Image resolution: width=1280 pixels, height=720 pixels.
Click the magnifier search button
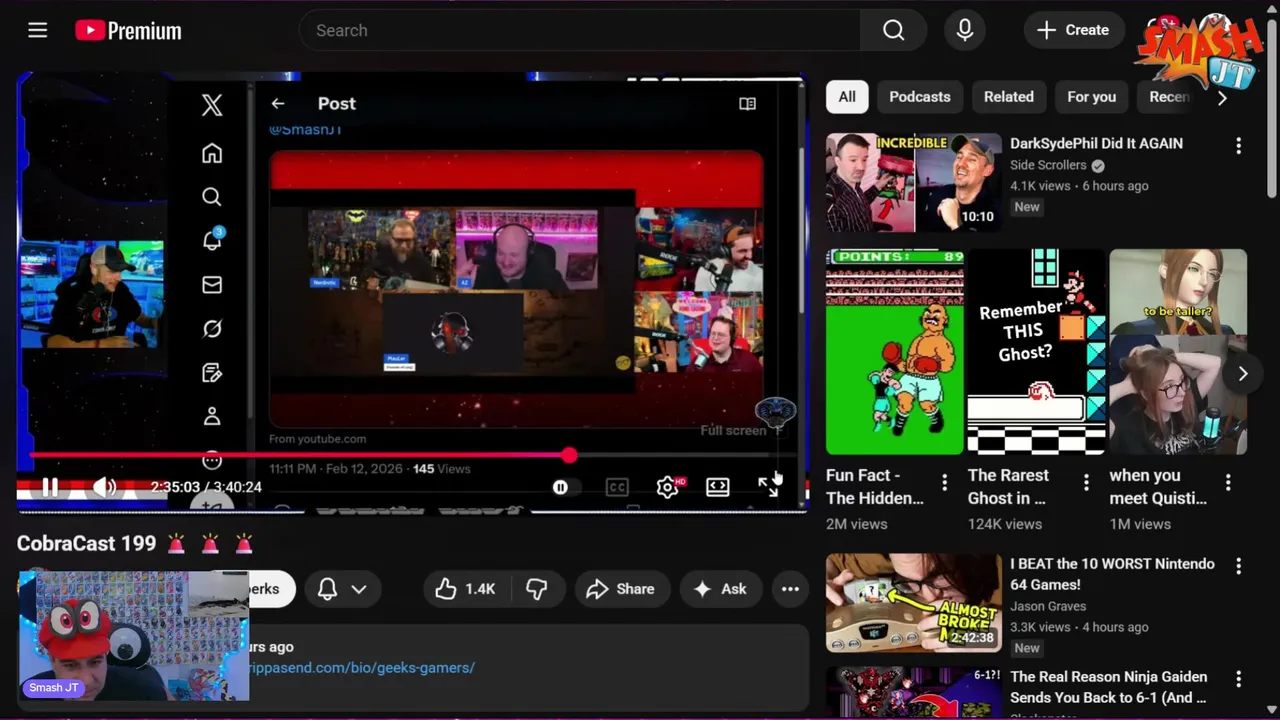(893, 30)
